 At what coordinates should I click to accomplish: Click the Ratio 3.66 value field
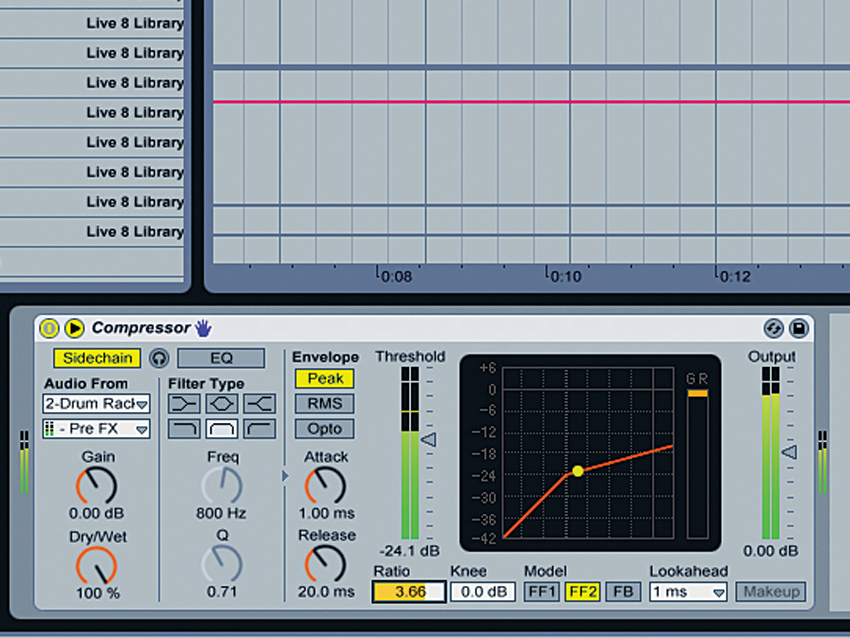tap(409, 592)
